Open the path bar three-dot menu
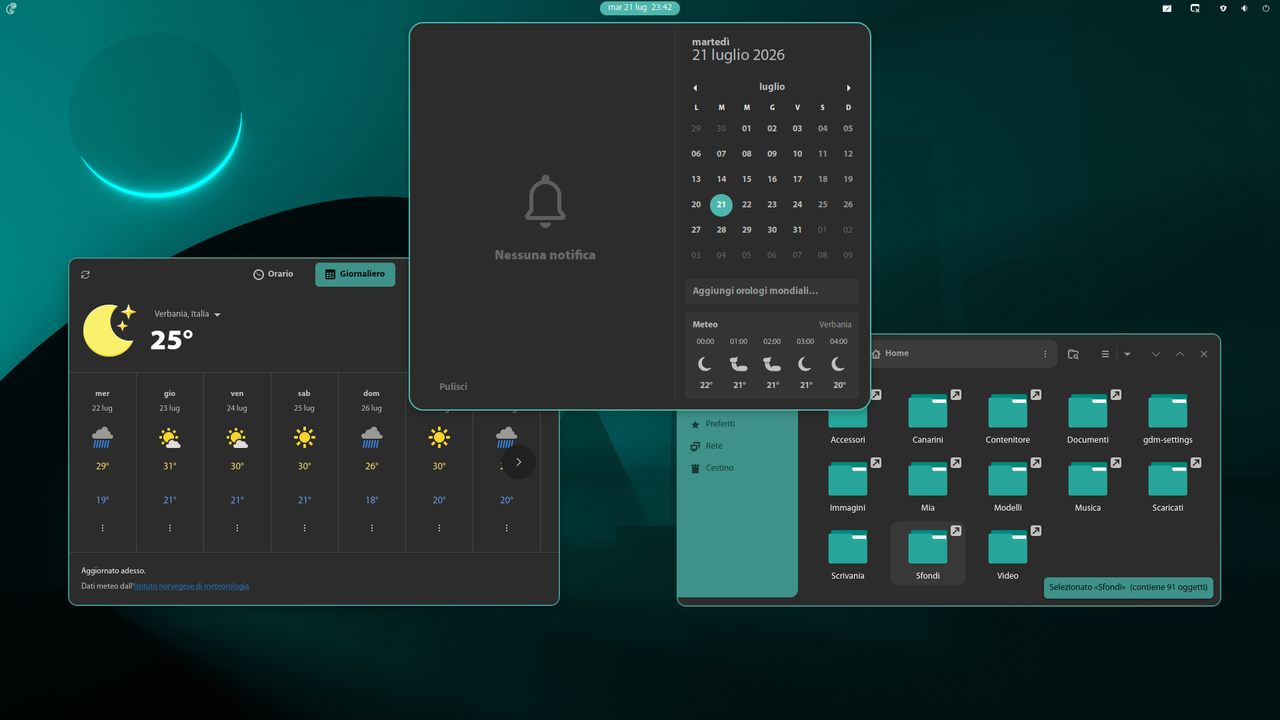 point(1046,354)
